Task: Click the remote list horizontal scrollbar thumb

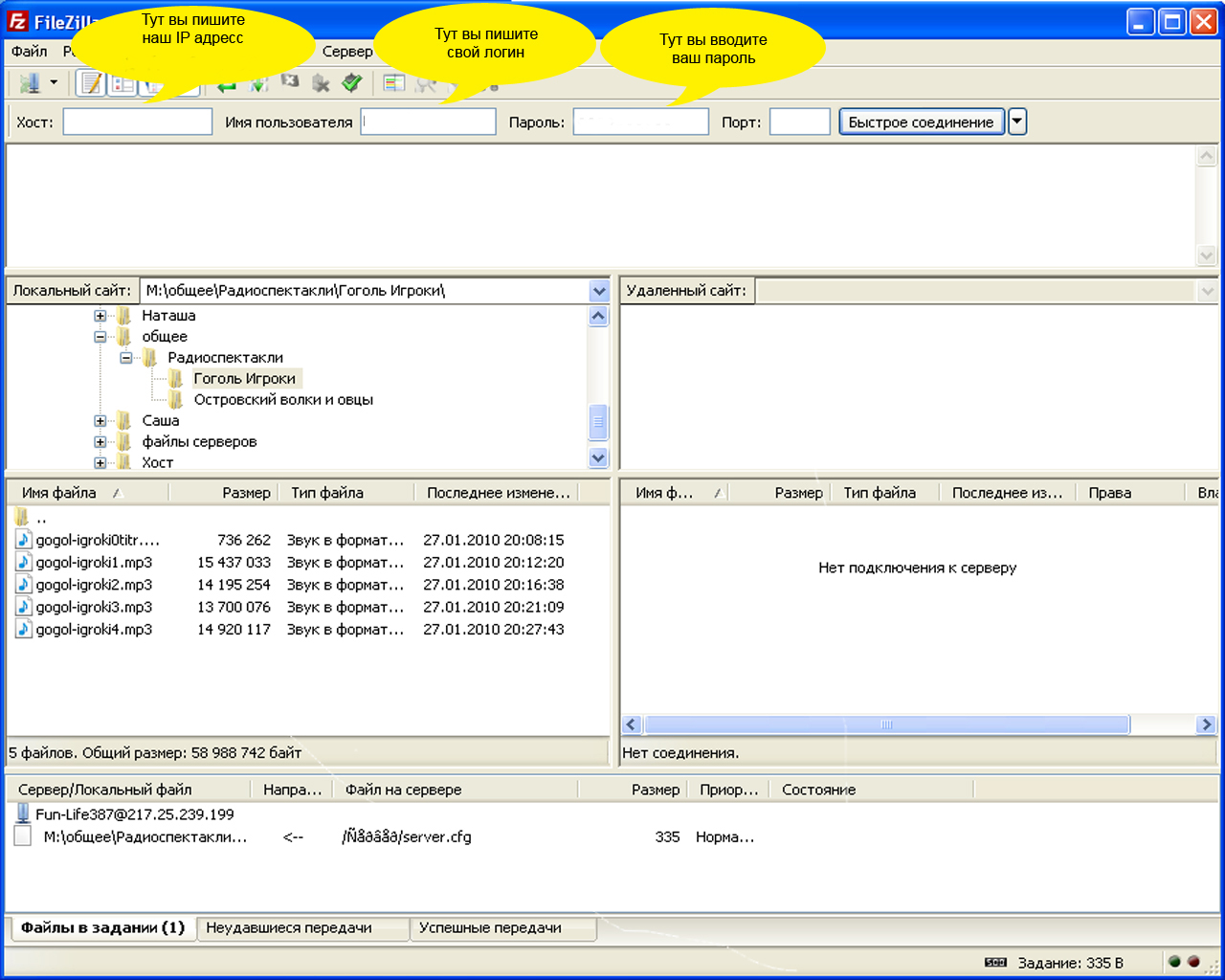Action: click(886, 724)
